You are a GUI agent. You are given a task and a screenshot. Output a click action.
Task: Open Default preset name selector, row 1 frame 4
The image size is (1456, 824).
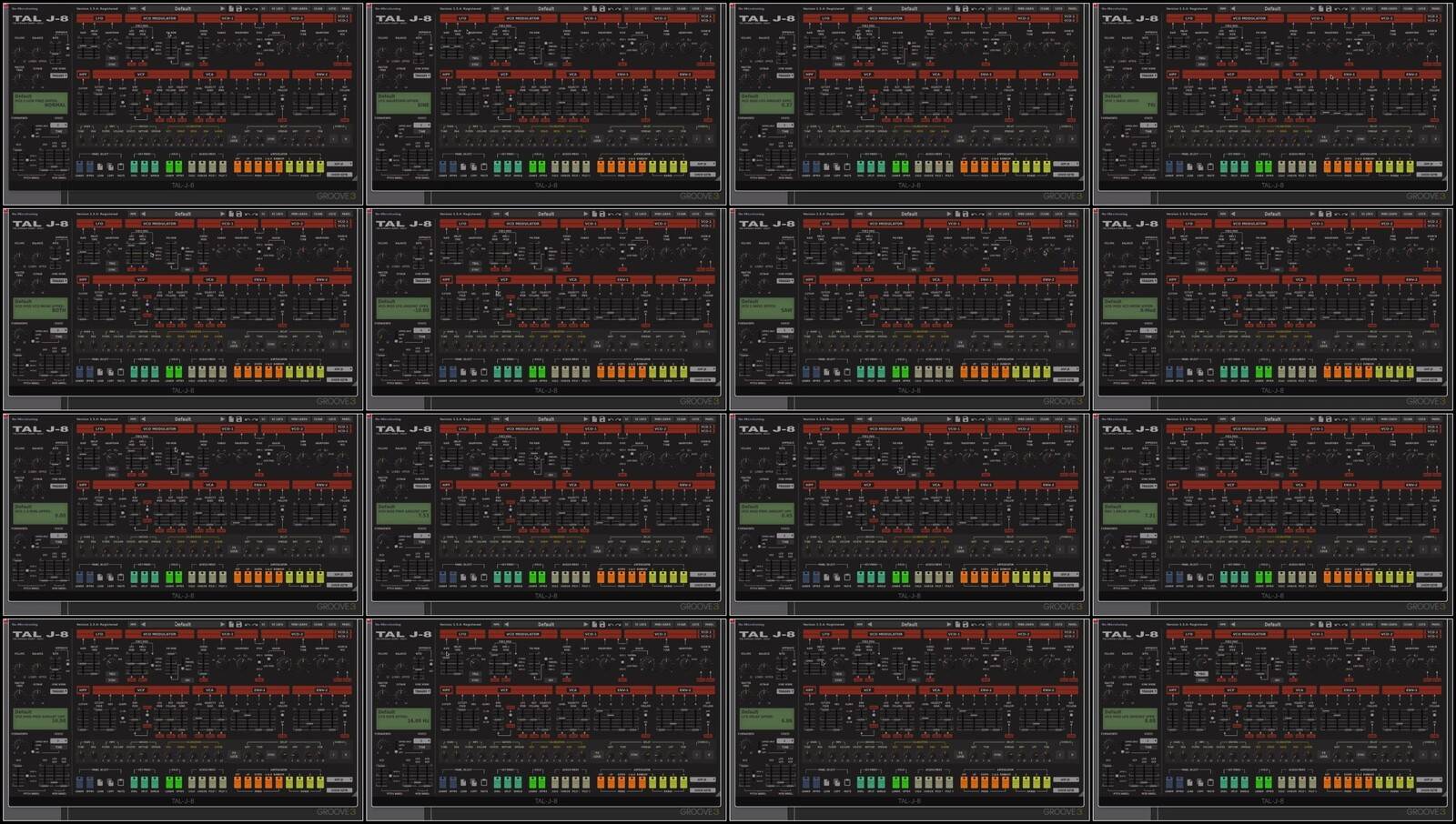coord(1274,9)
